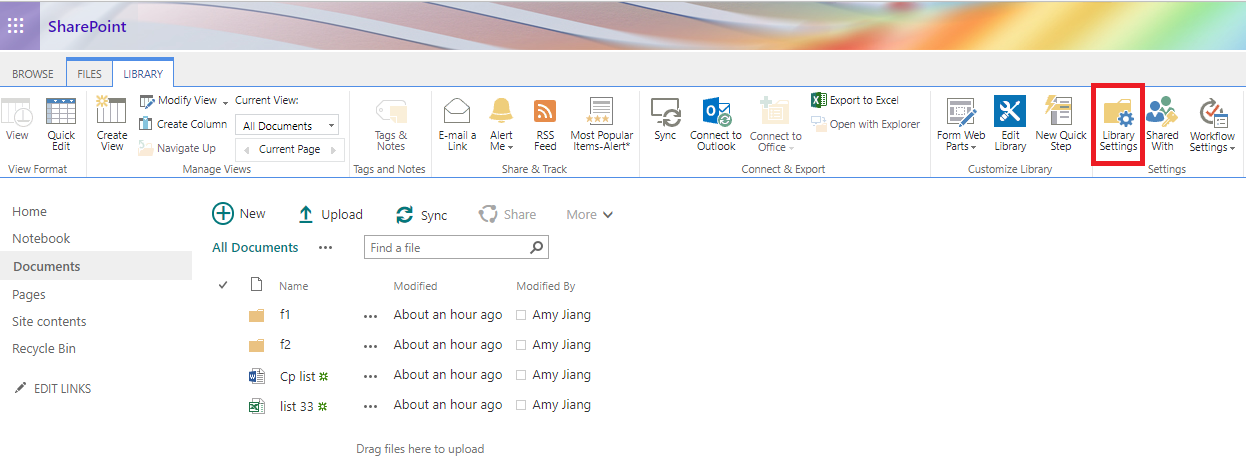The width and height of the screenshot is (1246, 467).
Task: Open Form Web Parts menu
Action: pyautogui.click(x=961, y=125)
